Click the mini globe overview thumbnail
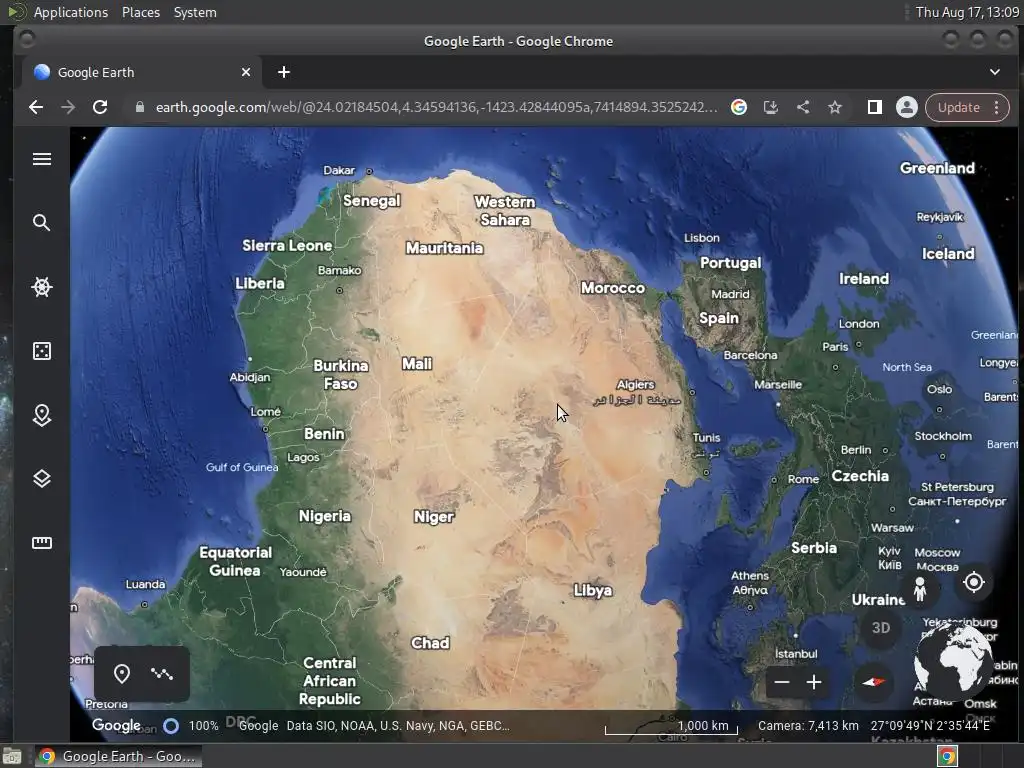The image size is (1024, 768). click(x=952, y=663)
